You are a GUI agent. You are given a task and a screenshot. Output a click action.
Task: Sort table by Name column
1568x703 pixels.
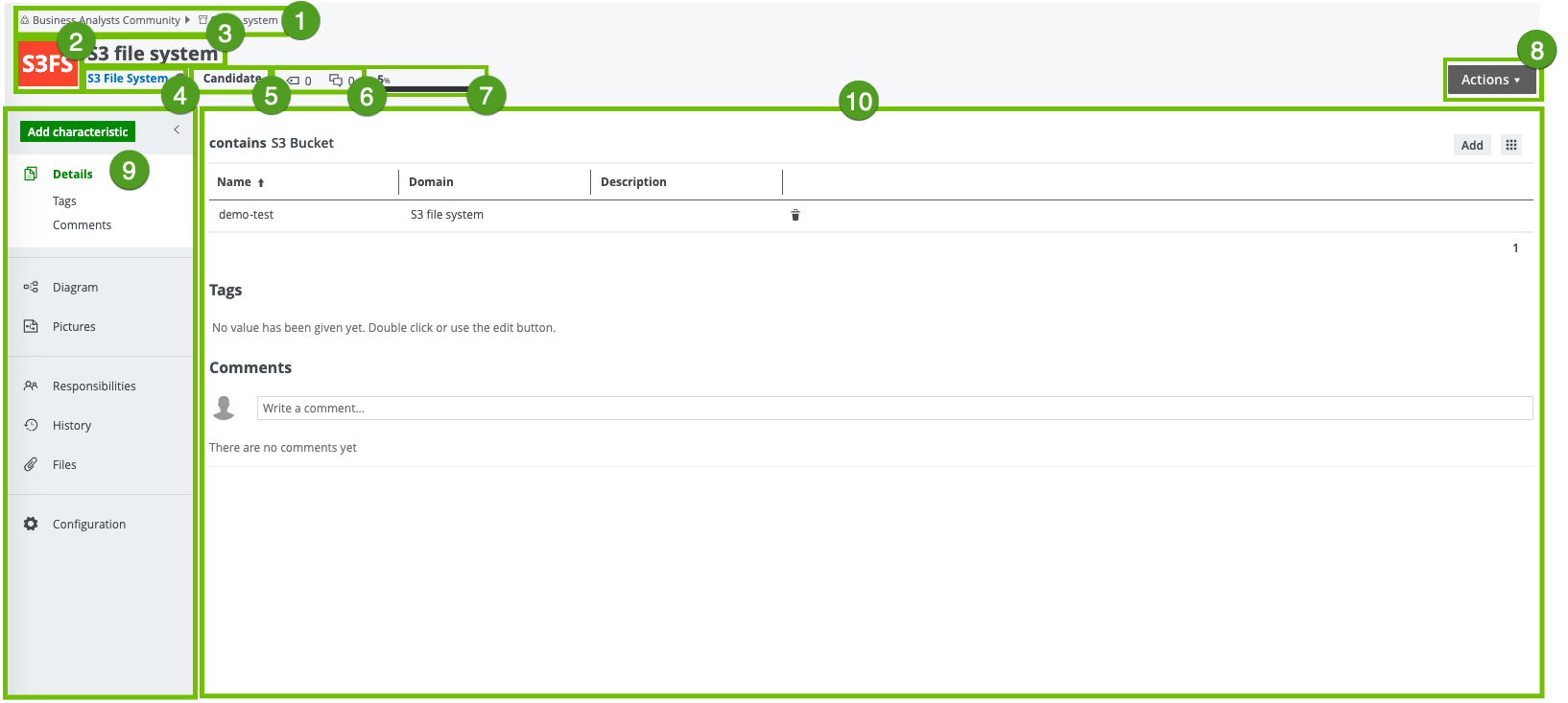point(234,182)
